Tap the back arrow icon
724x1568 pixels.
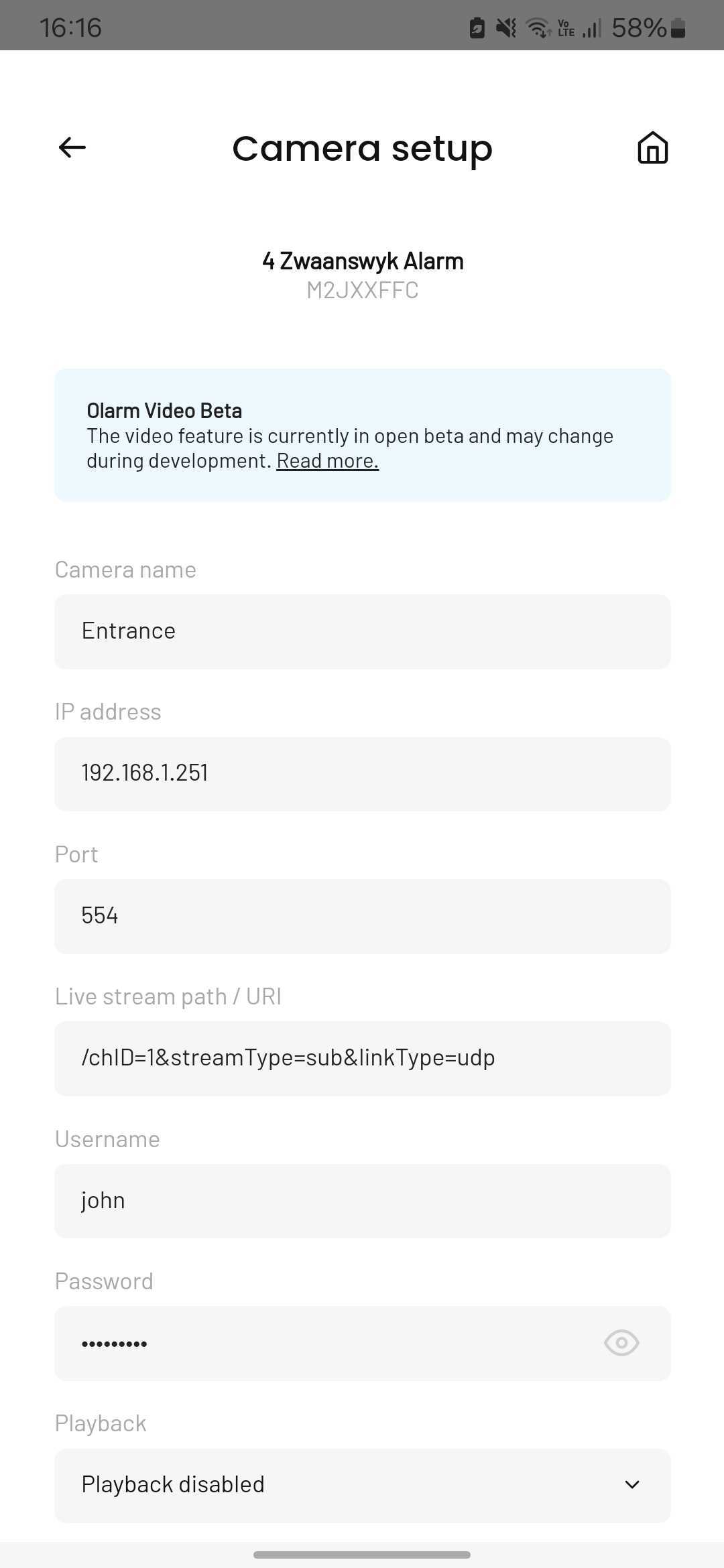coord(72,147)
